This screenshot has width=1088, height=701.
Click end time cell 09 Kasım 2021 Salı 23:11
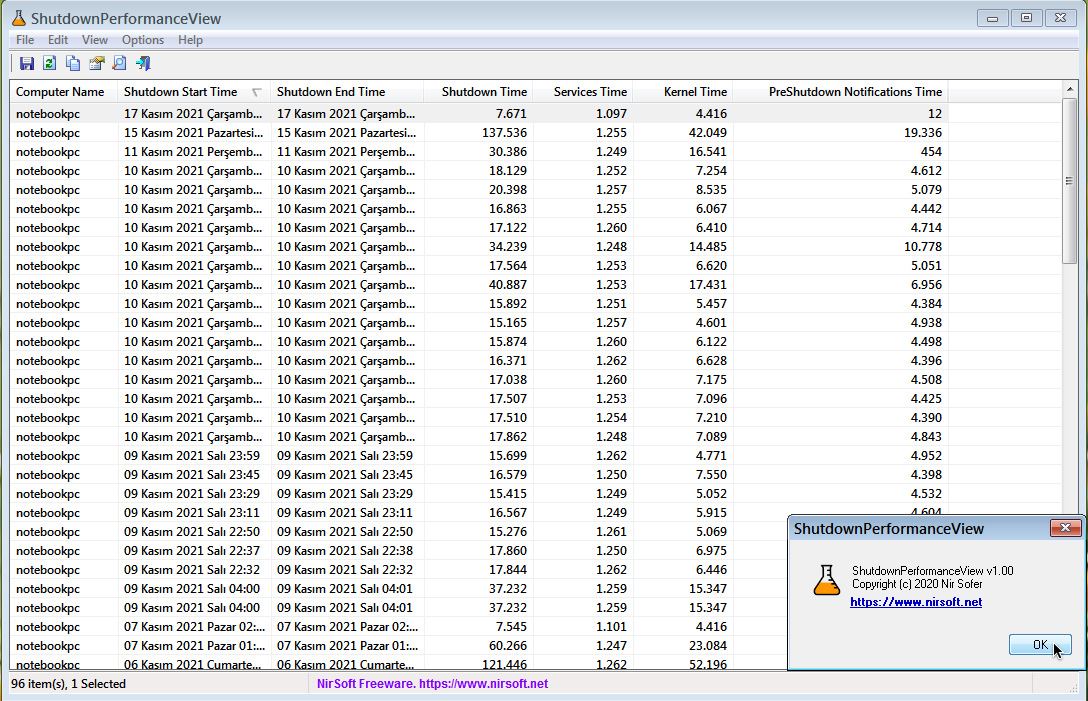tap(345, 513)
